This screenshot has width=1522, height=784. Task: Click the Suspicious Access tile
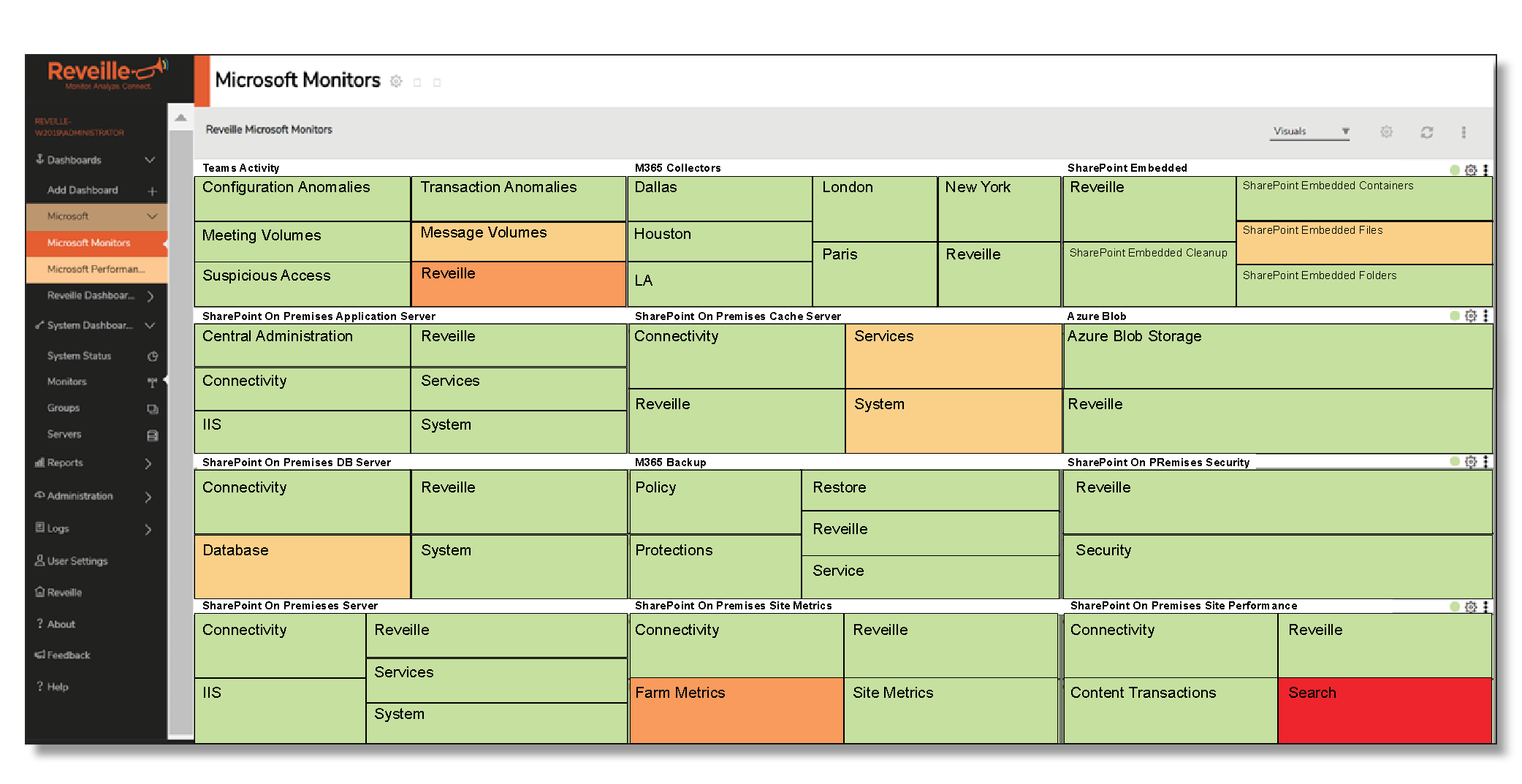pos(303,284)
